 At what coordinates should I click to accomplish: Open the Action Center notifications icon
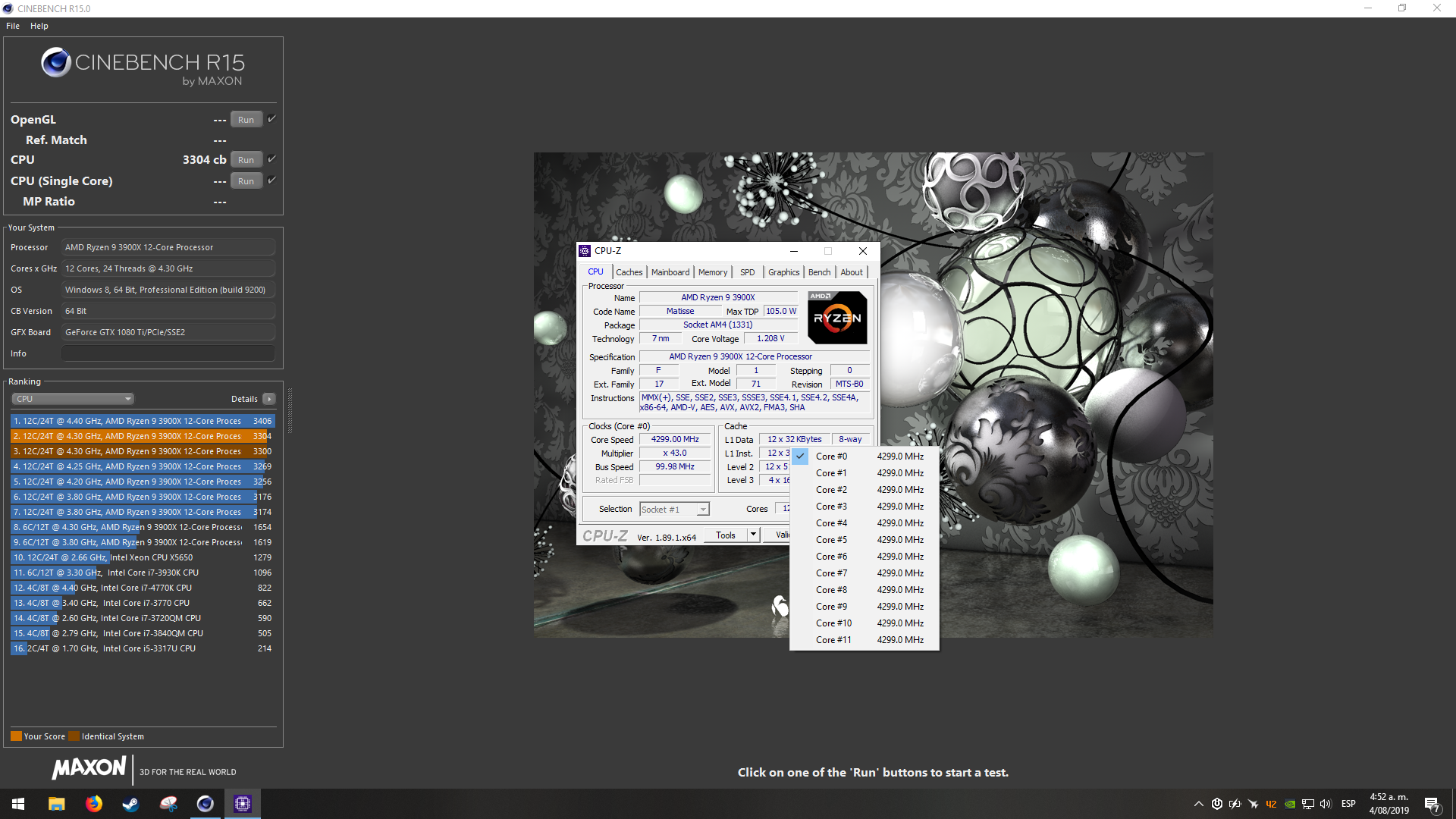[1432, 804]
